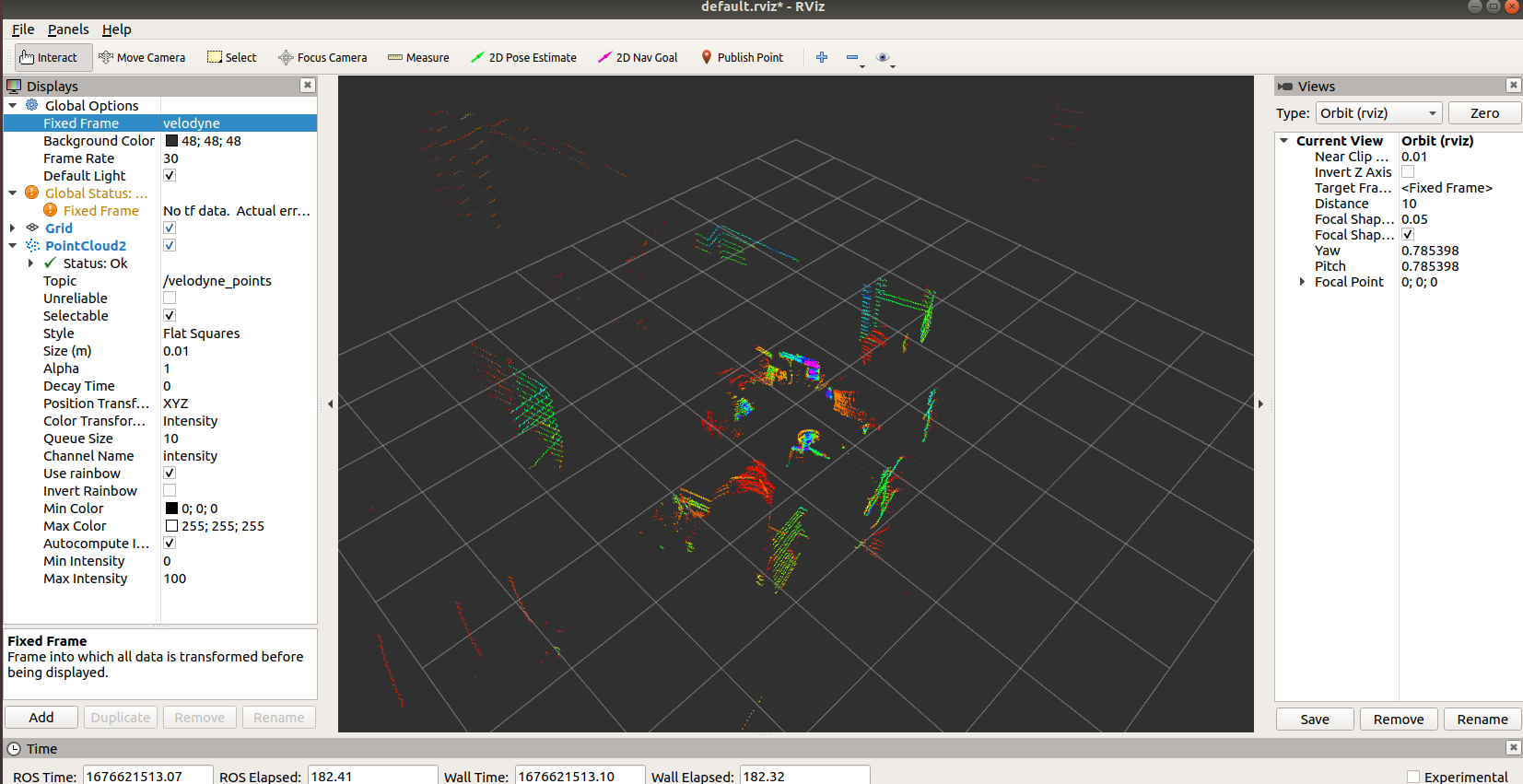Toggle the Autocompute Intensity checkbox
This screenshot has width=1523, height=784.
170,543
